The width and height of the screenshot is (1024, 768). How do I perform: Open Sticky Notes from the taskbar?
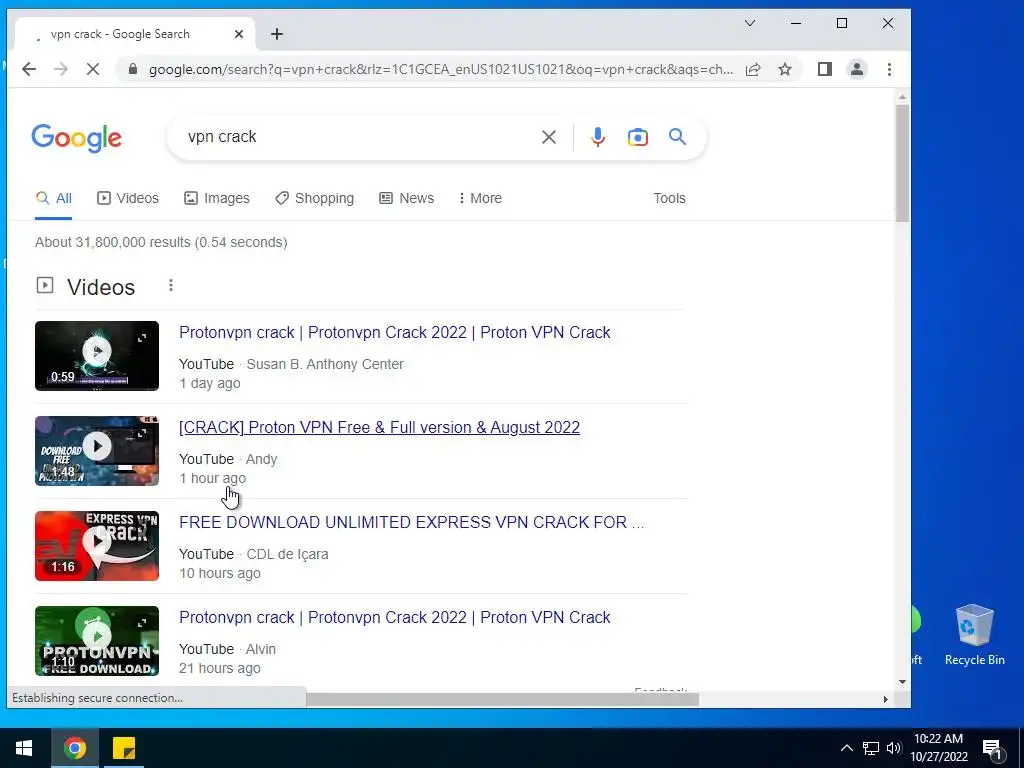pyautogui.click(x=123, y=748)
